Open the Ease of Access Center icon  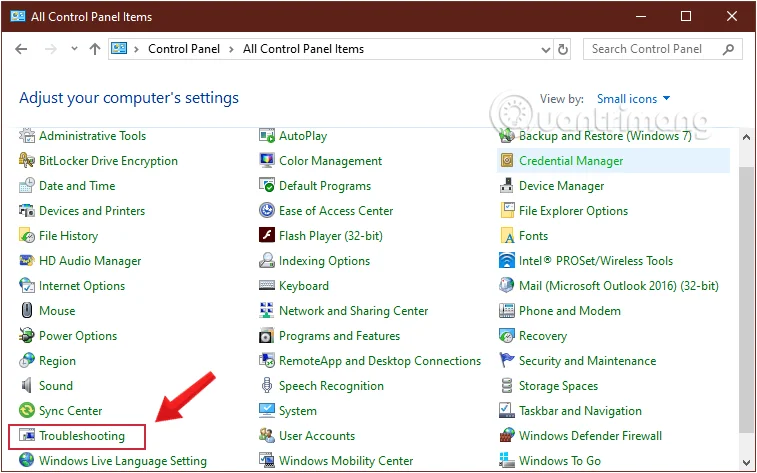(x=266, y=211)
